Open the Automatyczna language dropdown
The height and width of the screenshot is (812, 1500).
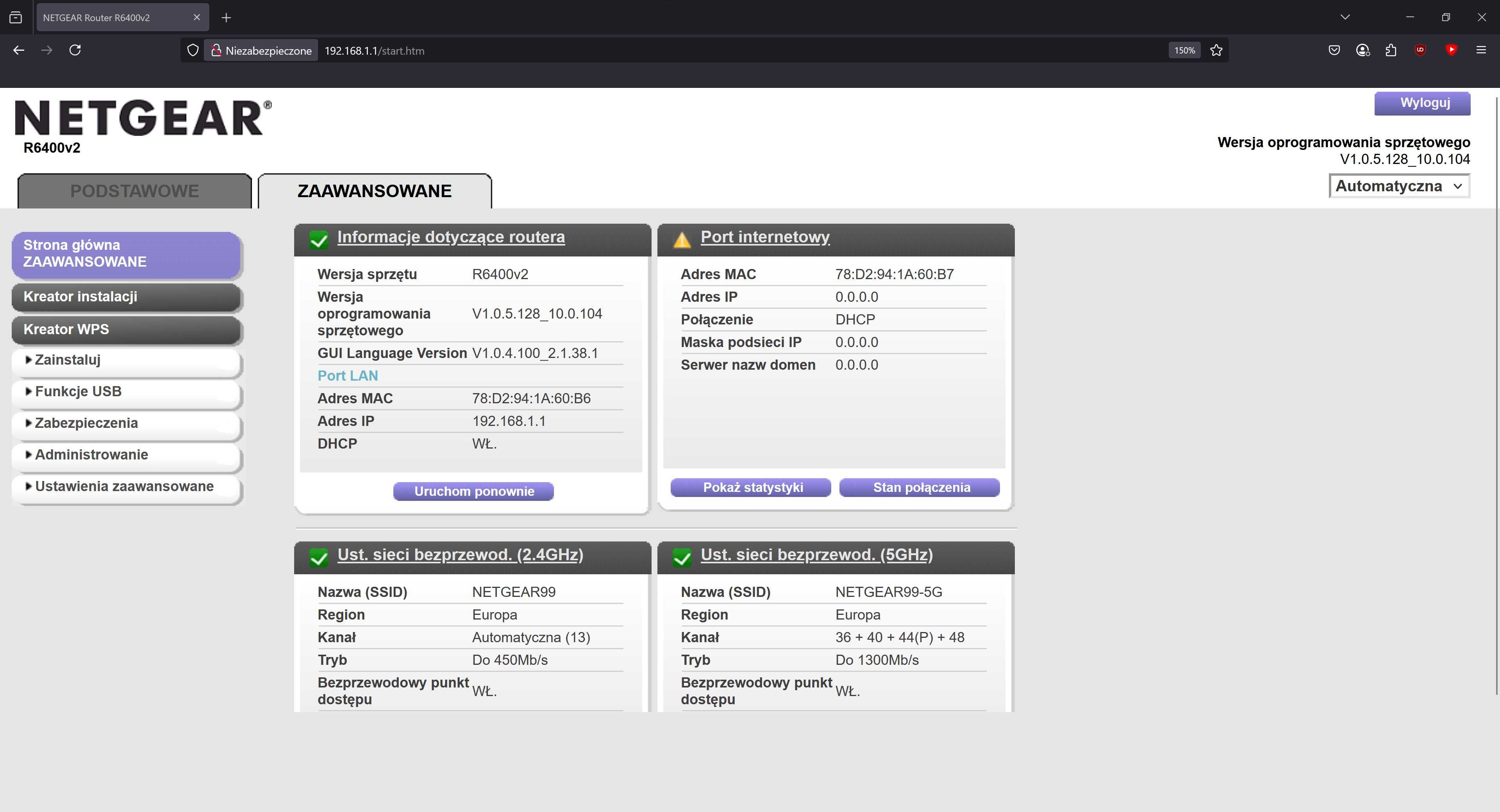pyautogui.click(x=1399, y=186)
